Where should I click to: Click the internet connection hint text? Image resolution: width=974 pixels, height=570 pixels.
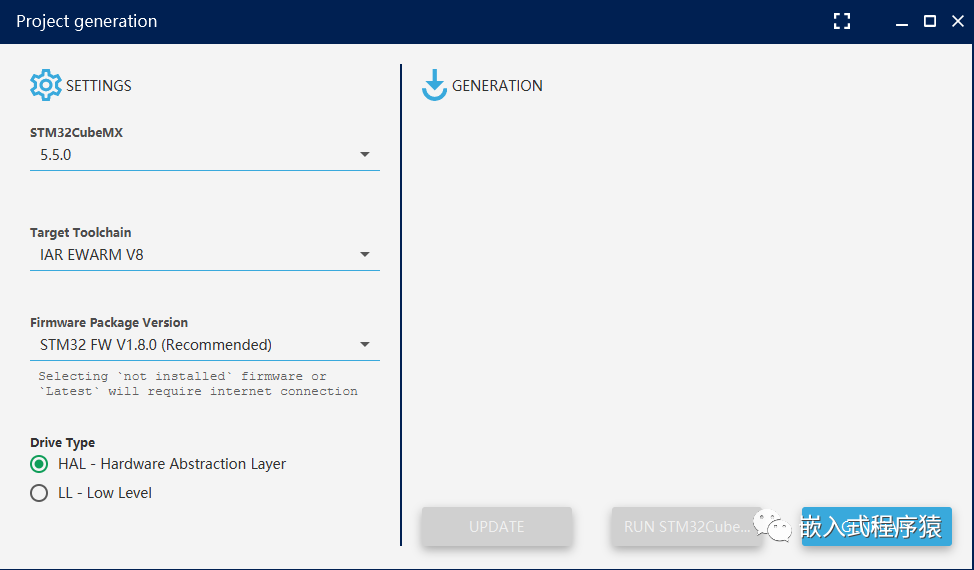click(x=198, y=384)
